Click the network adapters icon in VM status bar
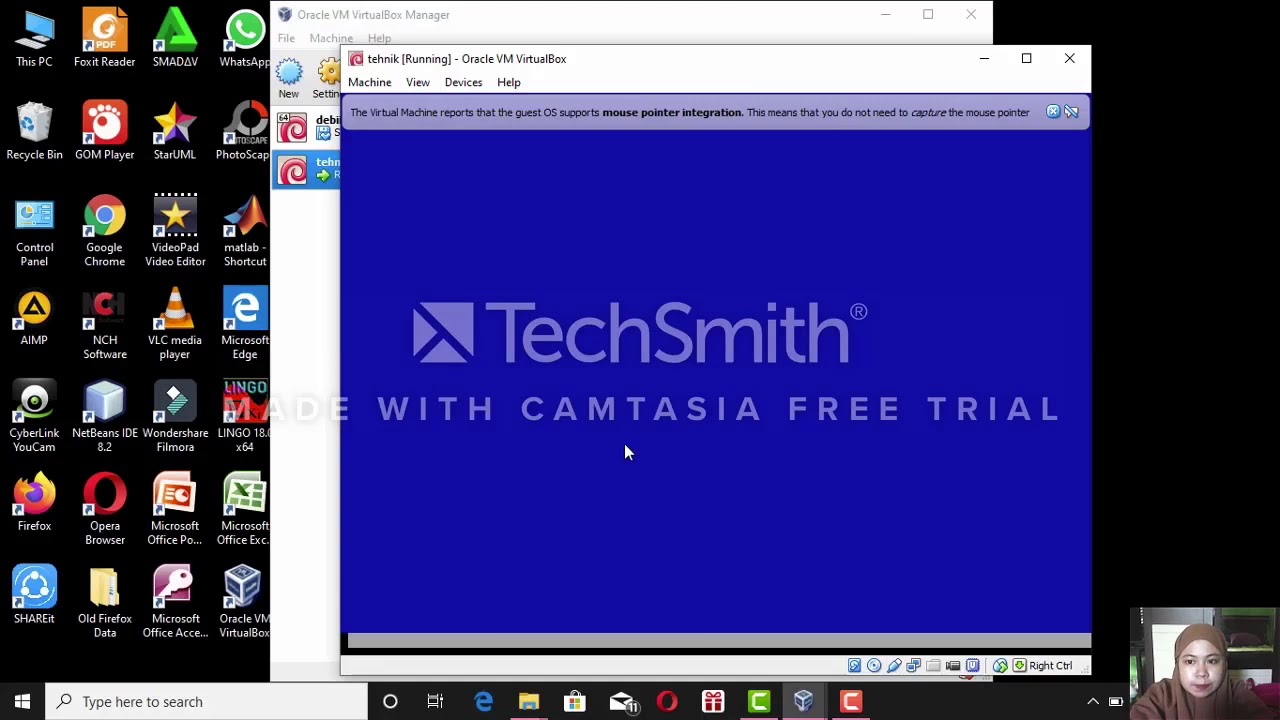1280x720 pixels. [914, 666]
